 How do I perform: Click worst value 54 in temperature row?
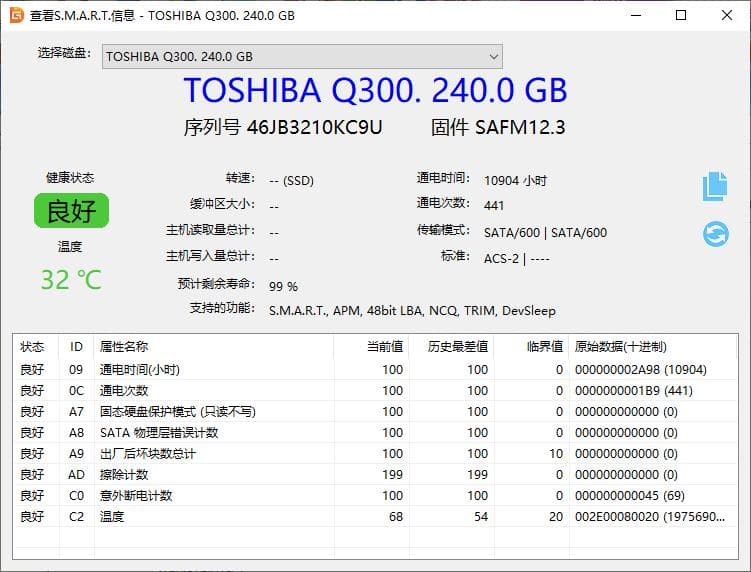(481, 517)
